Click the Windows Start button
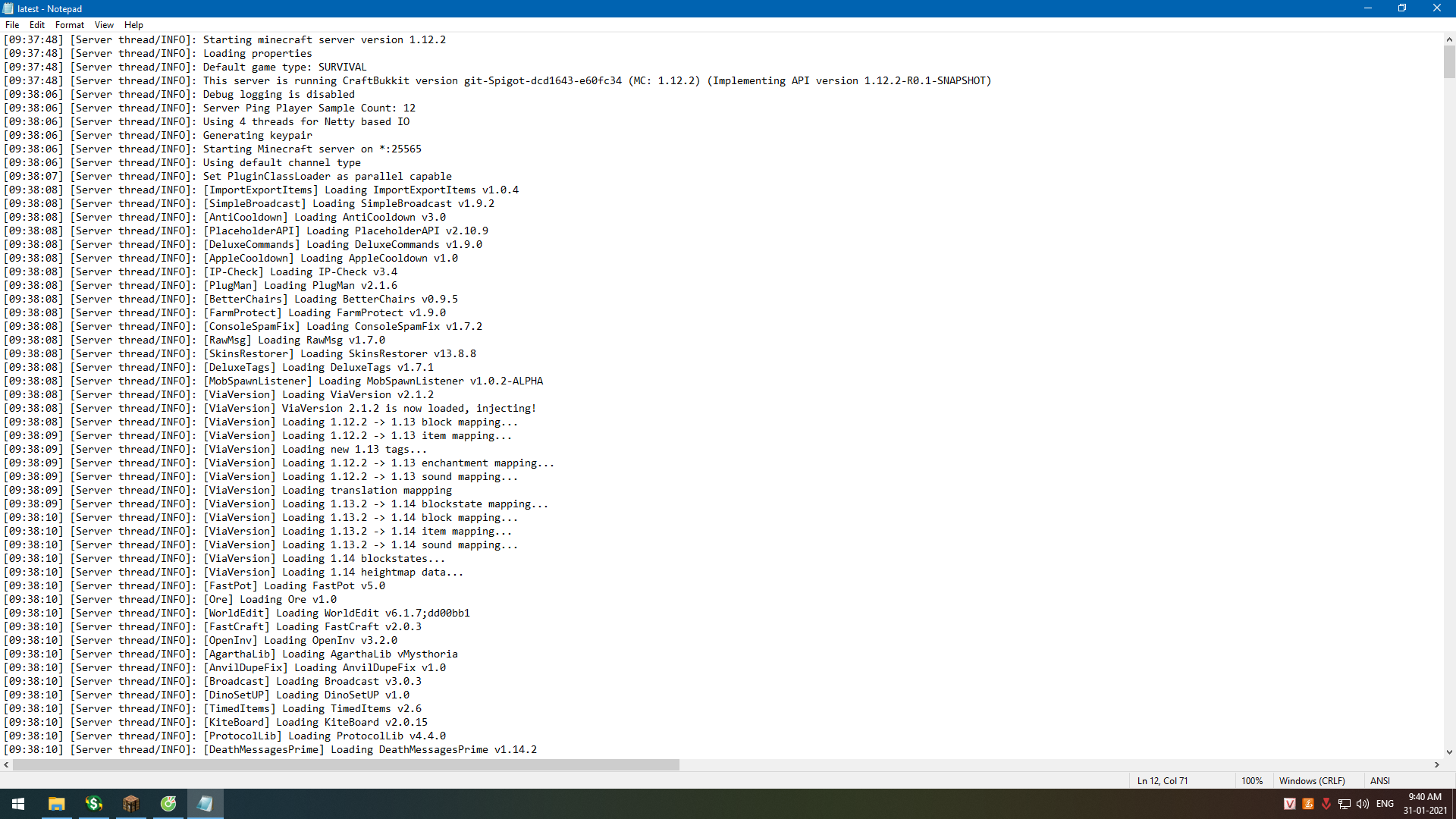Screen dimensions: 1456x819 (x=18, y=804)
